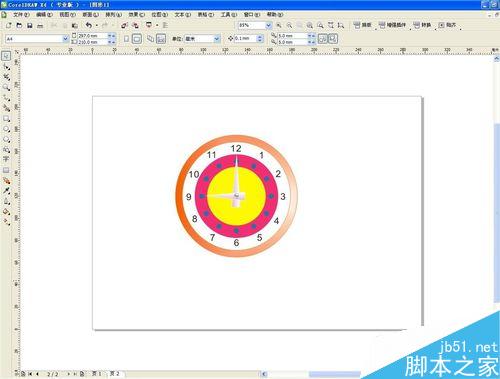Screen dimensions: 500x379
Task: Select the Outline tool
Action: 6,201
